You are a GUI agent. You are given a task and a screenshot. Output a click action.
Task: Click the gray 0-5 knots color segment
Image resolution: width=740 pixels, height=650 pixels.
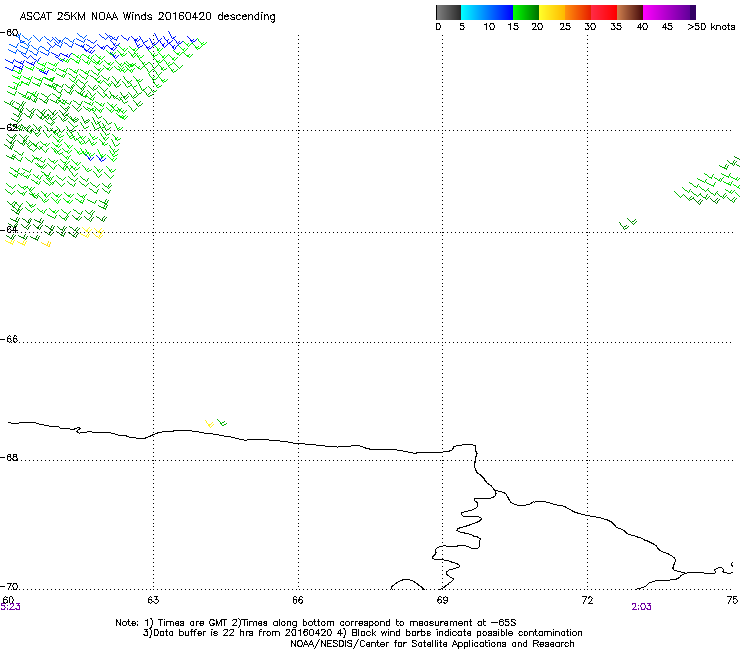point(448,12)
